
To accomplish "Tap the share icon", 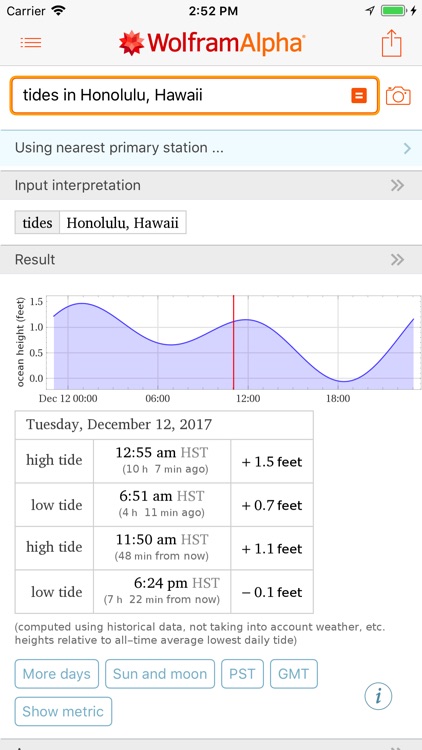I will (x=391, y=44).
